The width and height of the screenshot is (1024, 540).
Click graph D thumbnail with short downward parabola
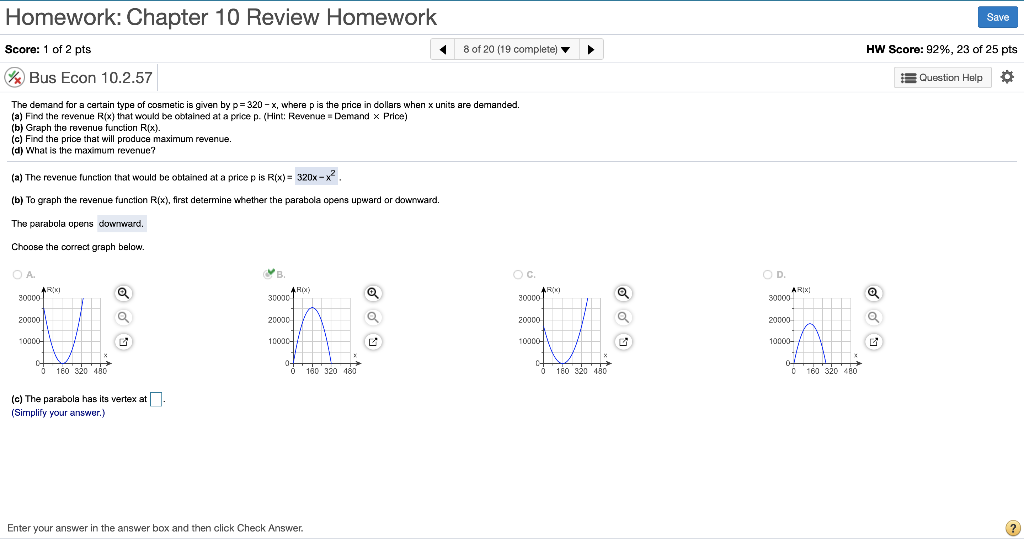(814, 330)
